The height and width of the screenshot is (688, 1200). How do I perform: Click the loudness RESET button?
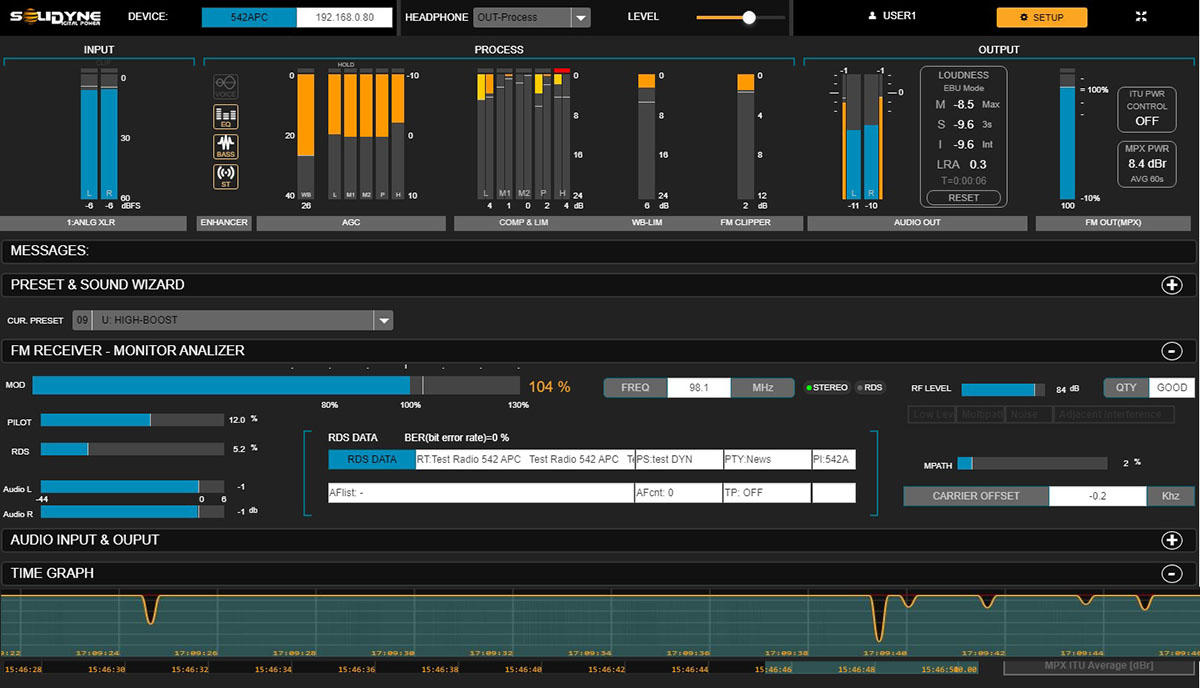point(963,197)
